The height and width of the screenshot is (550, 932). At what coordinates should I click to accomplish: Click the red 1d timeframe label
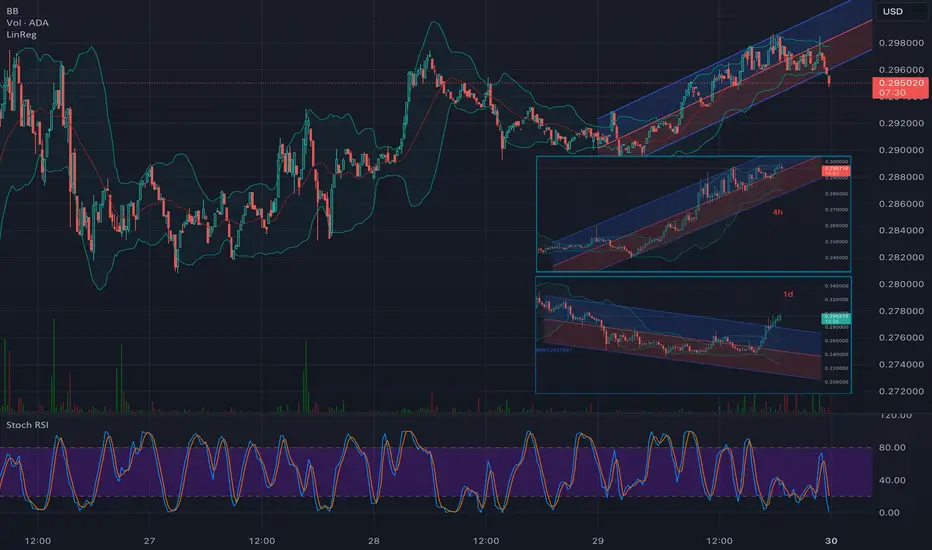[x=788, y=294]
